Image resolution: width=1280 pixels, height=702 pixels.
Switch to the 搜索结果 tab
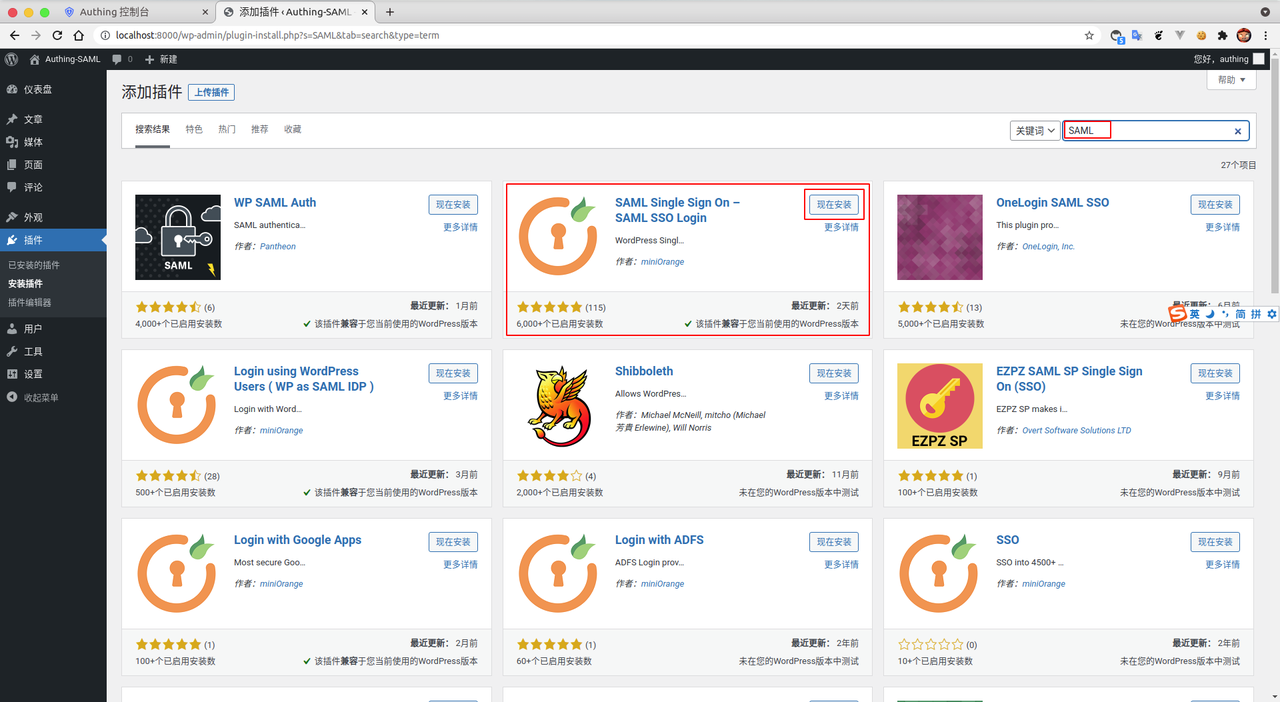(x=153, y=130)
